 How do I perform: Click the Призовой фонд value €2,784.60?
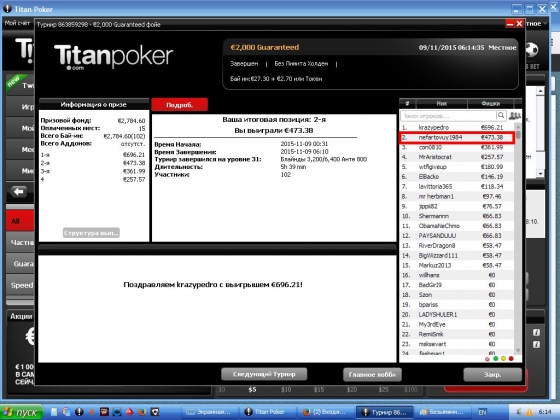coord(131,121)
